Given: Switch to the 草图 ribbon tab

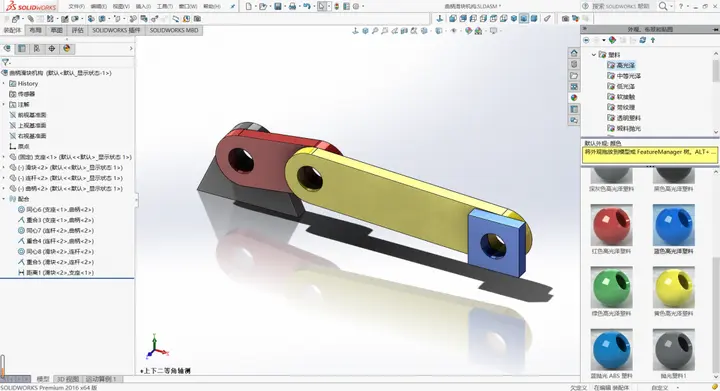Looking at the screenshot, I should pos(56,30).
